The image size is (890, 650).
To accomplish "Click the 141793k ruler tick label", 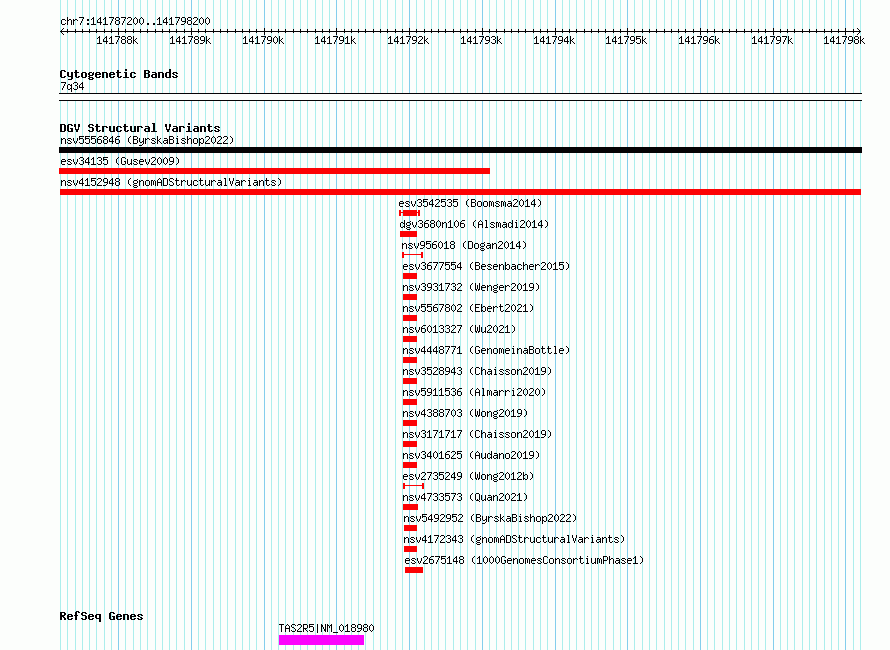I will [x=481, y=40].
